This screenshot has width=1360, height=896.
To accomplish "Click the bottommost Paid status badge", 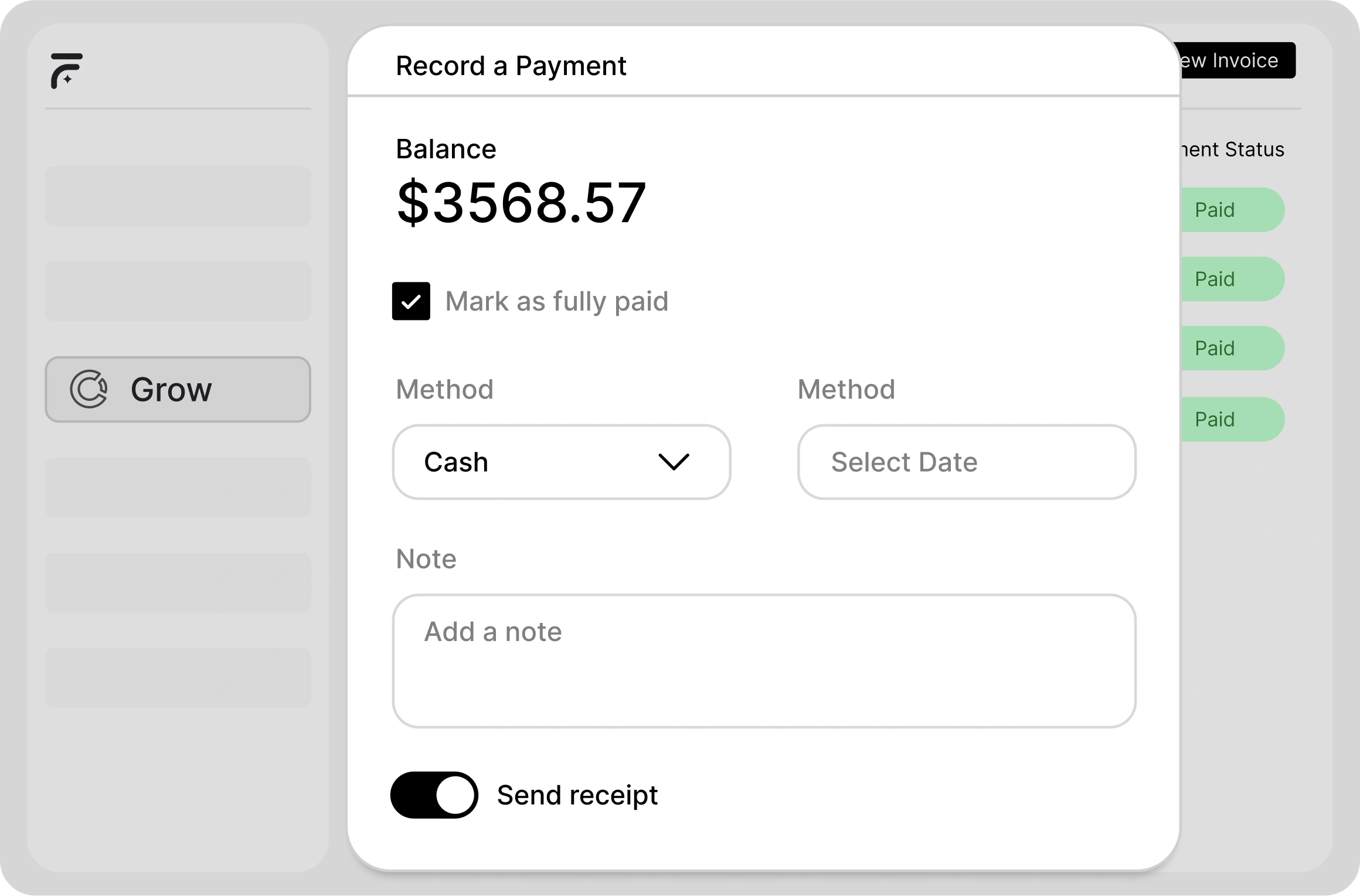I will point(1231,420).
